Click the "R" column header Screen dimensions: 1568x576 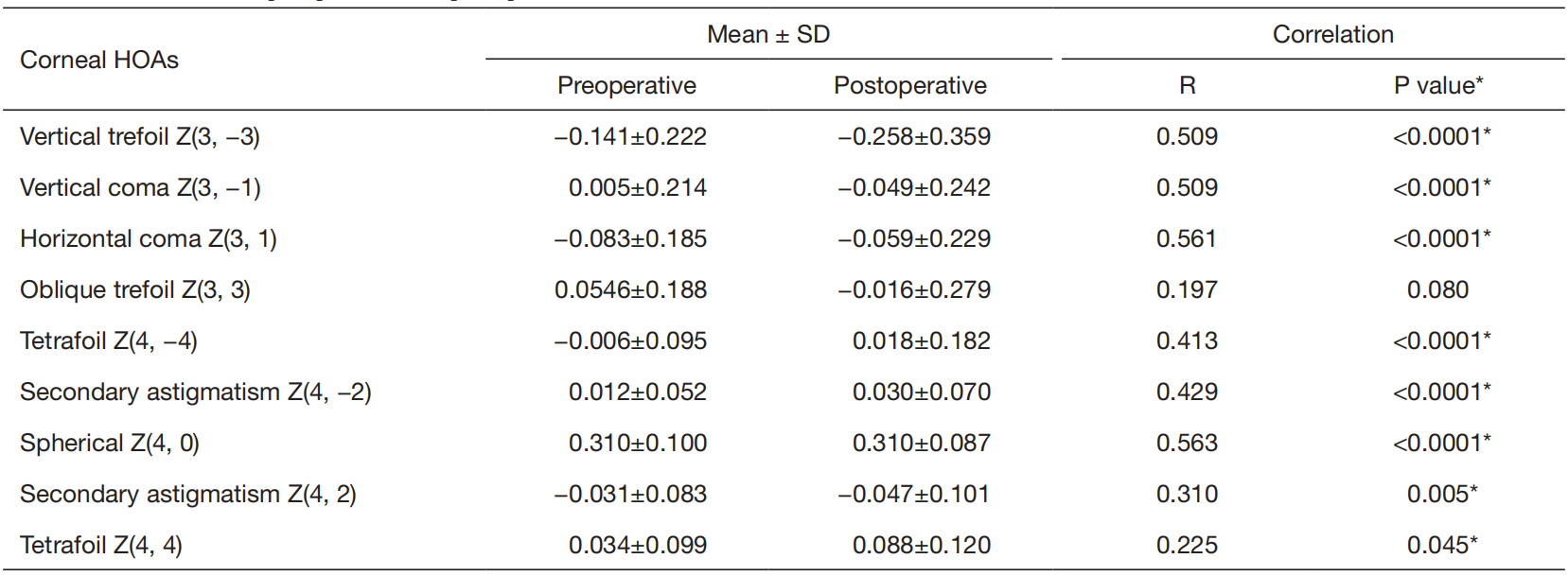pyautogui.click(x=1188, y=86)
